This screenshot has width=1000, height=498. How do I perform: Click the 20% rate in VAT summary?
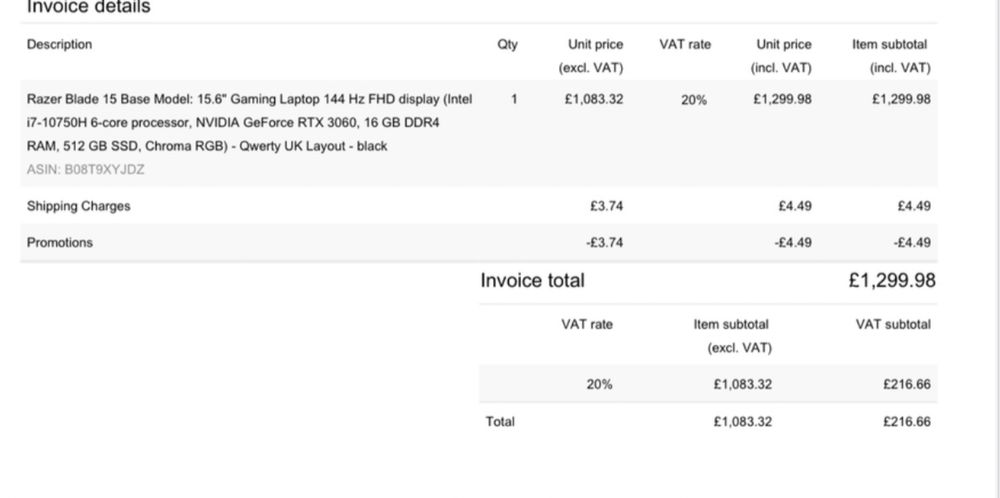coord(599,384)
